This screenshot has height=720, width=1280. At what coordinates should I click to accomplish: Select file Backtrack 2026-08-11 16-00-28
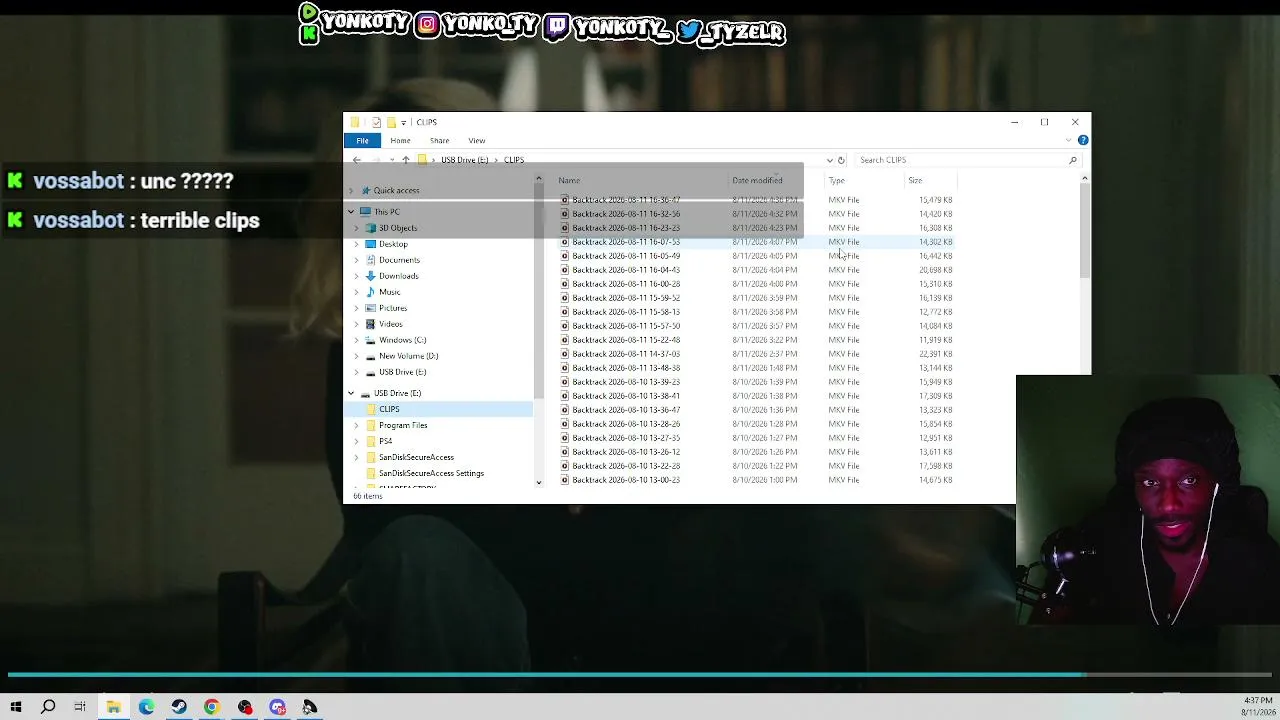click(x=626, y=284)
